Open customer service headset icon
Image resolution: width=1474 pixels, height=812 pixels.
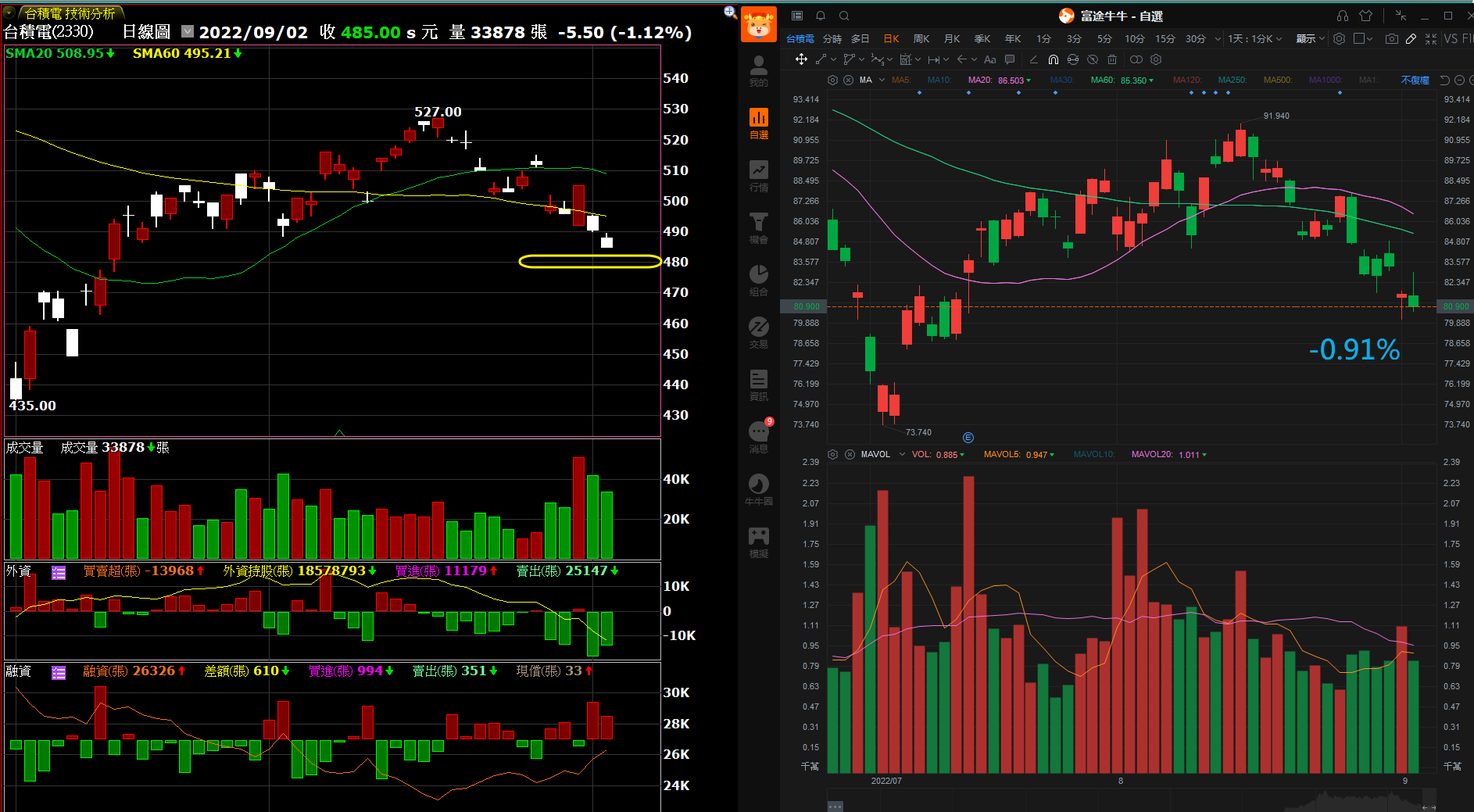[x=1343, y=16]
